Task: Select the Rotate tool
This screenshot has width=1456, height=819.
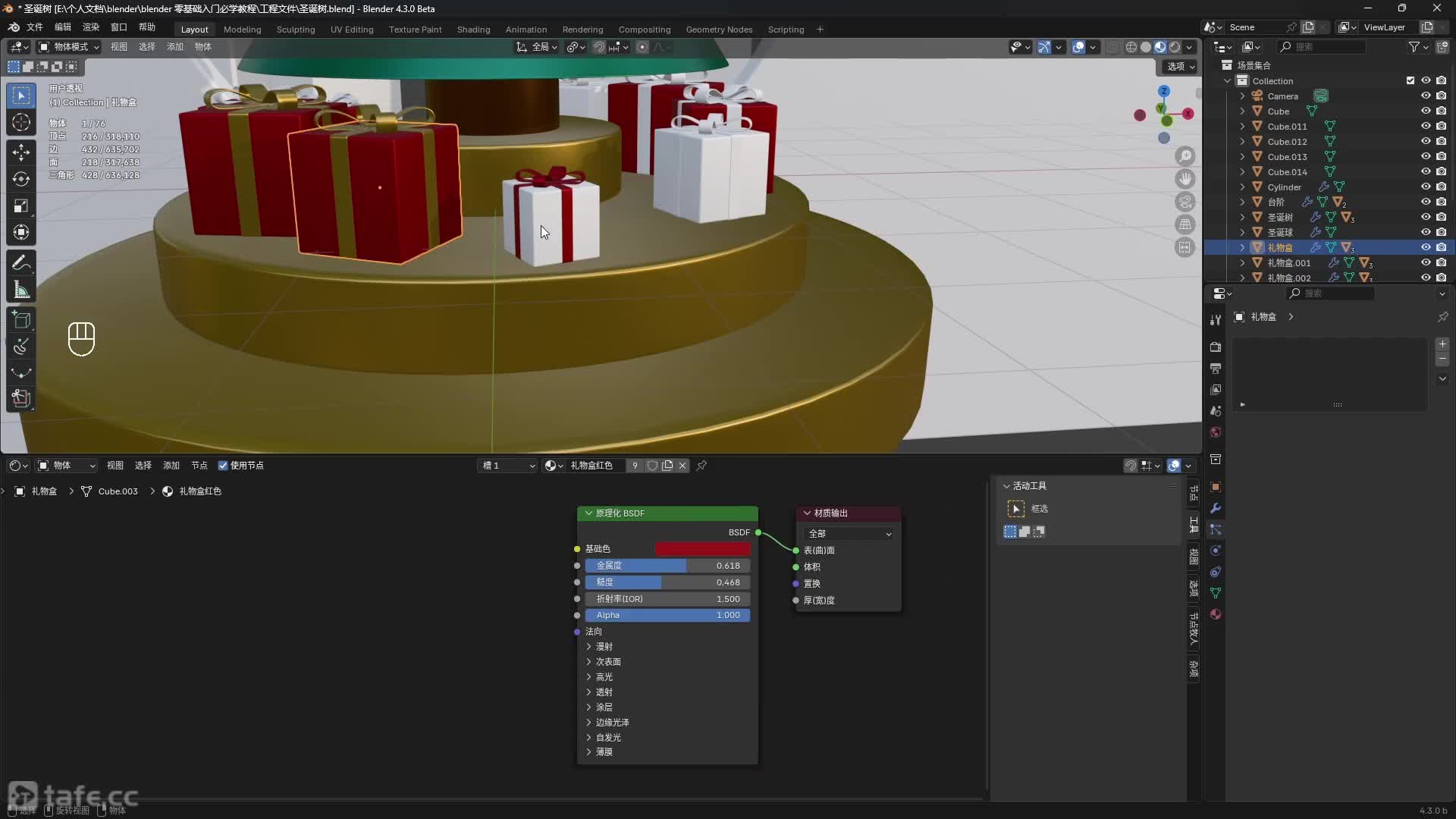Action: (21, 179)
